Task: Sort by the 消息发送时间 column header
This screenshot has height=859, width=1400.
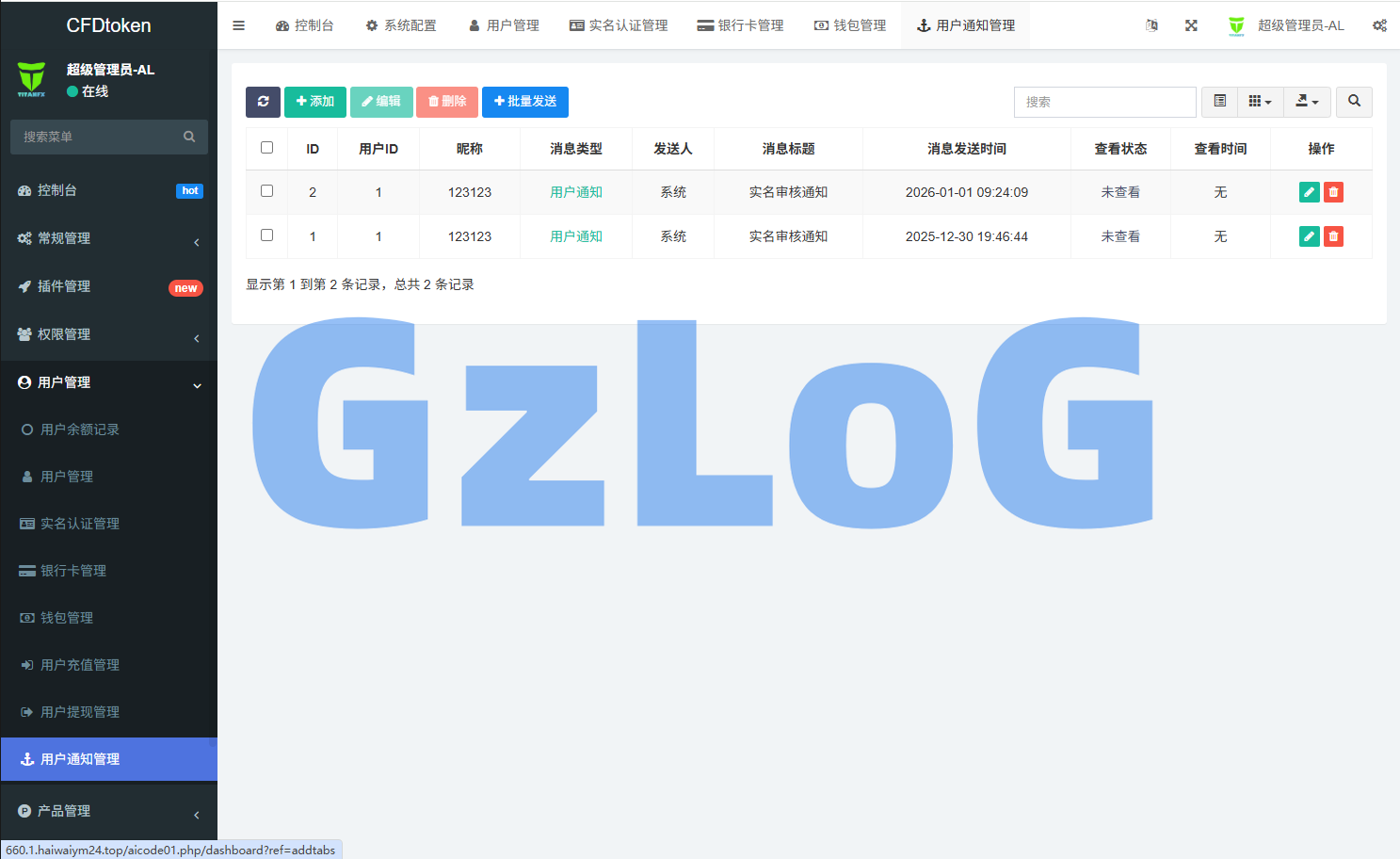Action: (x=966, y=149)
